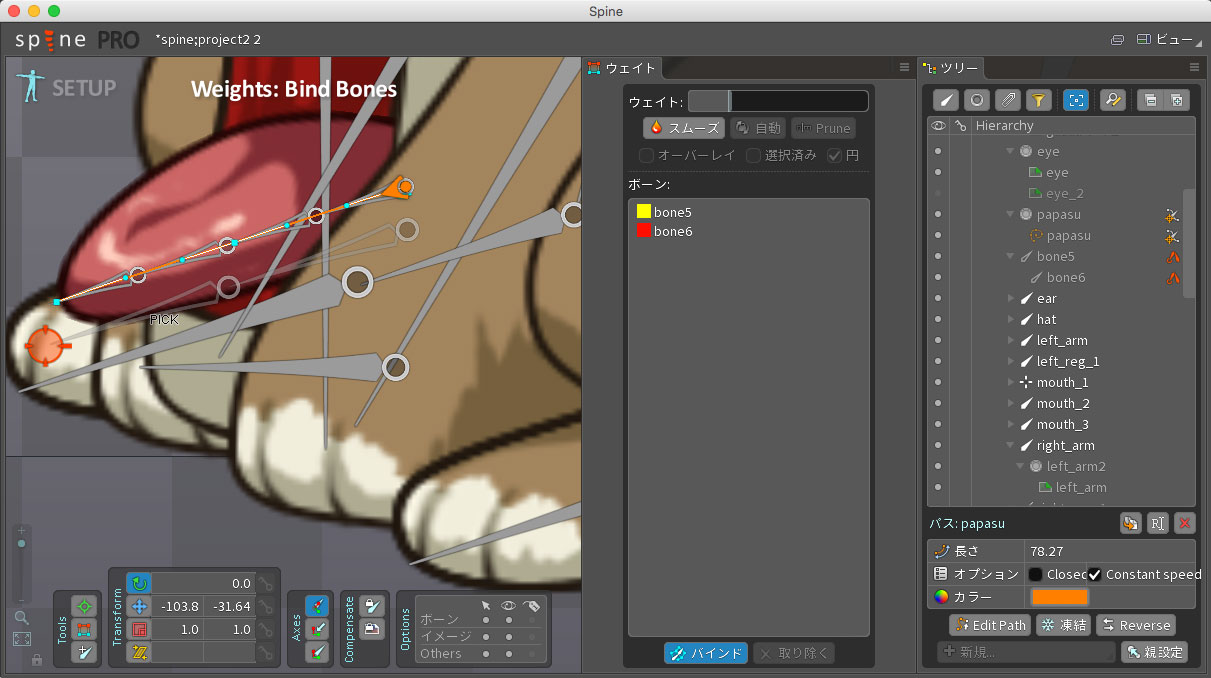Viewport: 1211px width, 678px height.
Task: Click the SETUP mode indicator
Action: click(x=65, y=88)
